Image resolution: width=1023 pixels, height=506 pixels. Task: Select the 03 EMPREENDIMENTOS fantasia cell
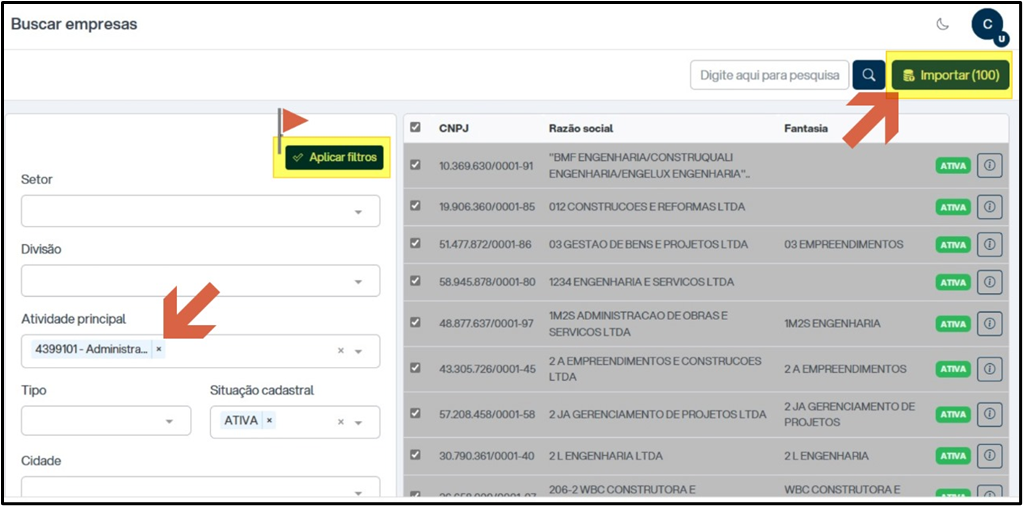(x=844, y=245)
